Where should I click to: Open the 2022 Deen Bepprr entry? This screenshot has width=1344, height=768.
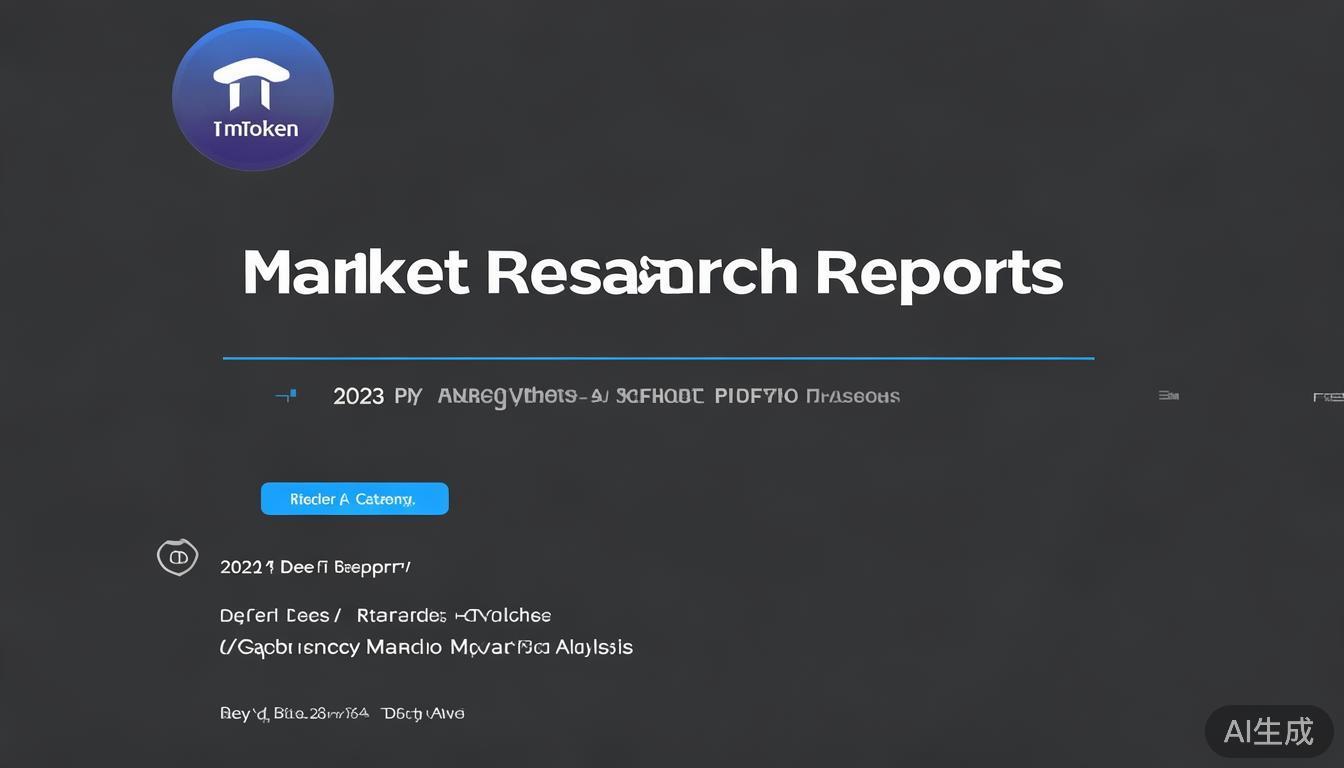click(x=315, y=567)
